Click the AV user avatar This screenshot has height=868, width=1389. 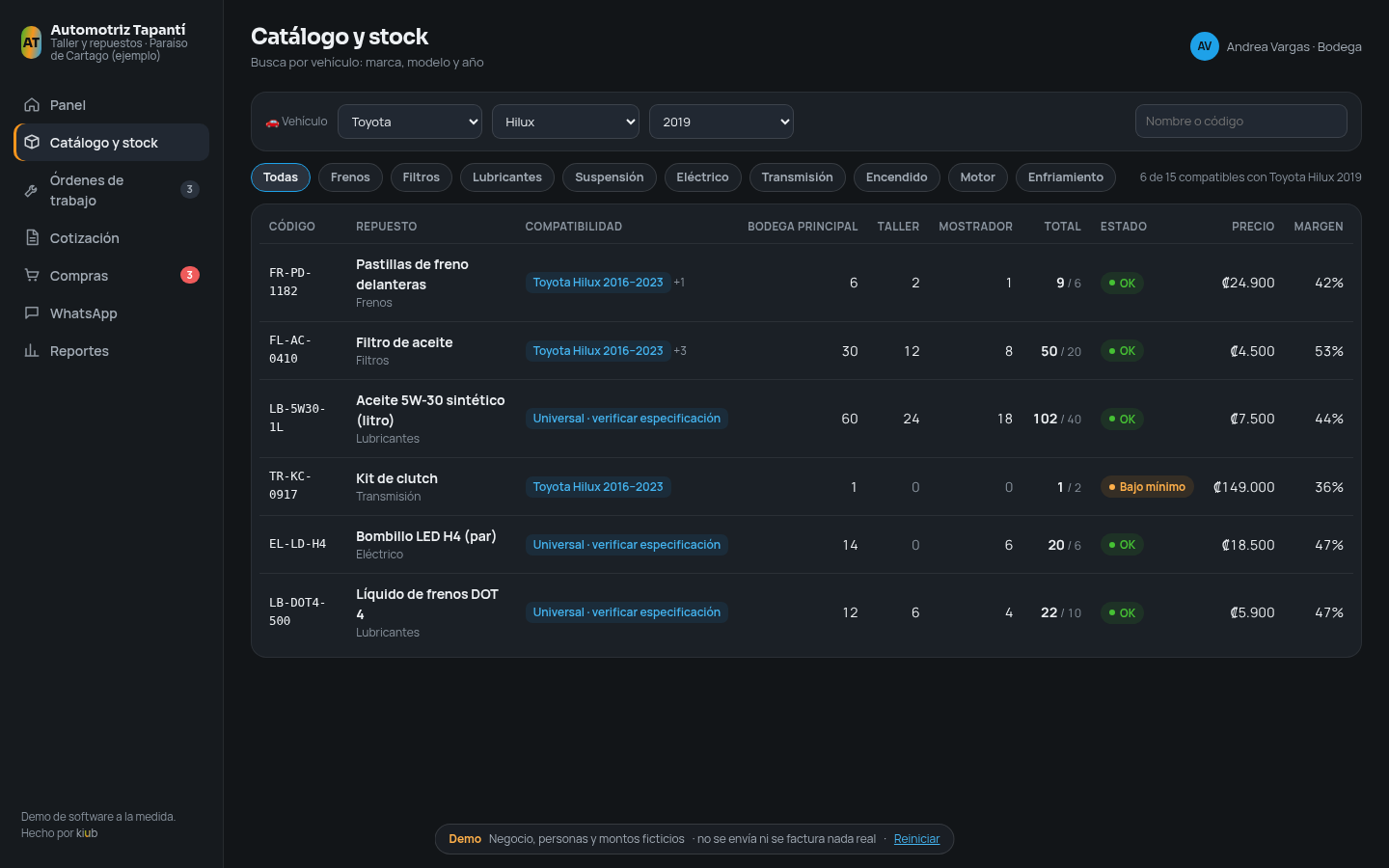1205,46
